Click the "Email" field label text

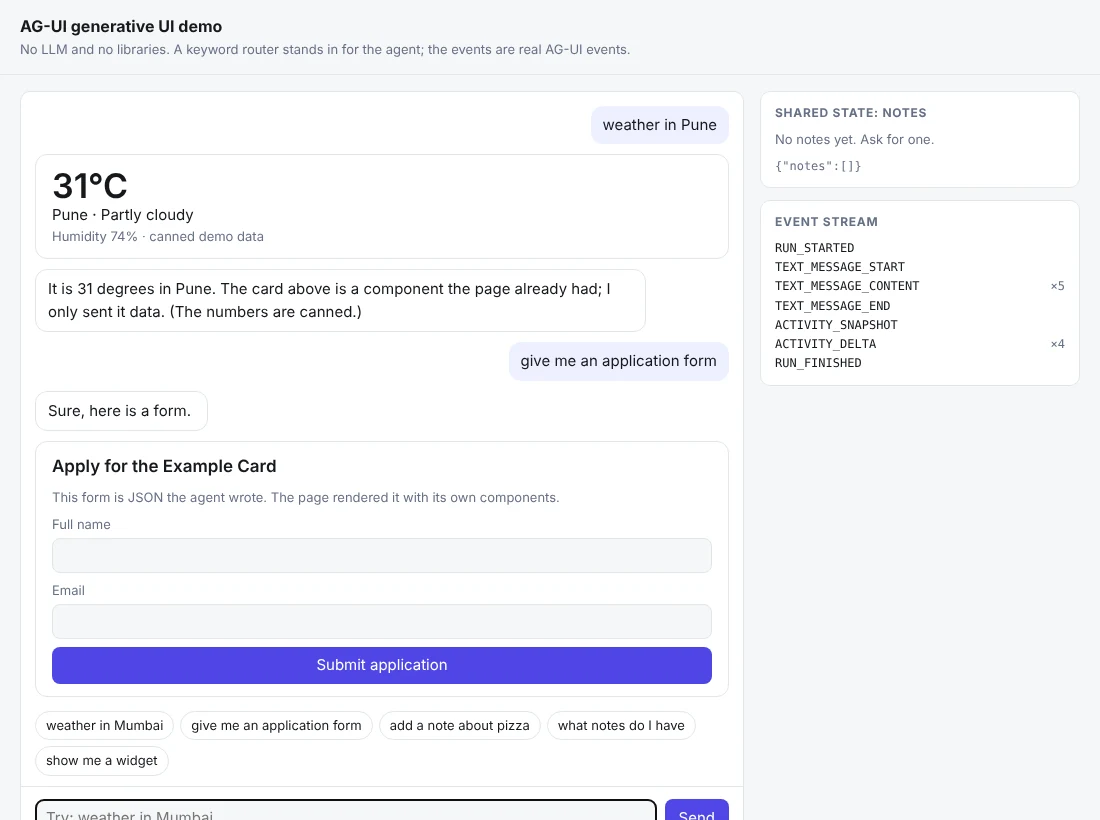68,591
